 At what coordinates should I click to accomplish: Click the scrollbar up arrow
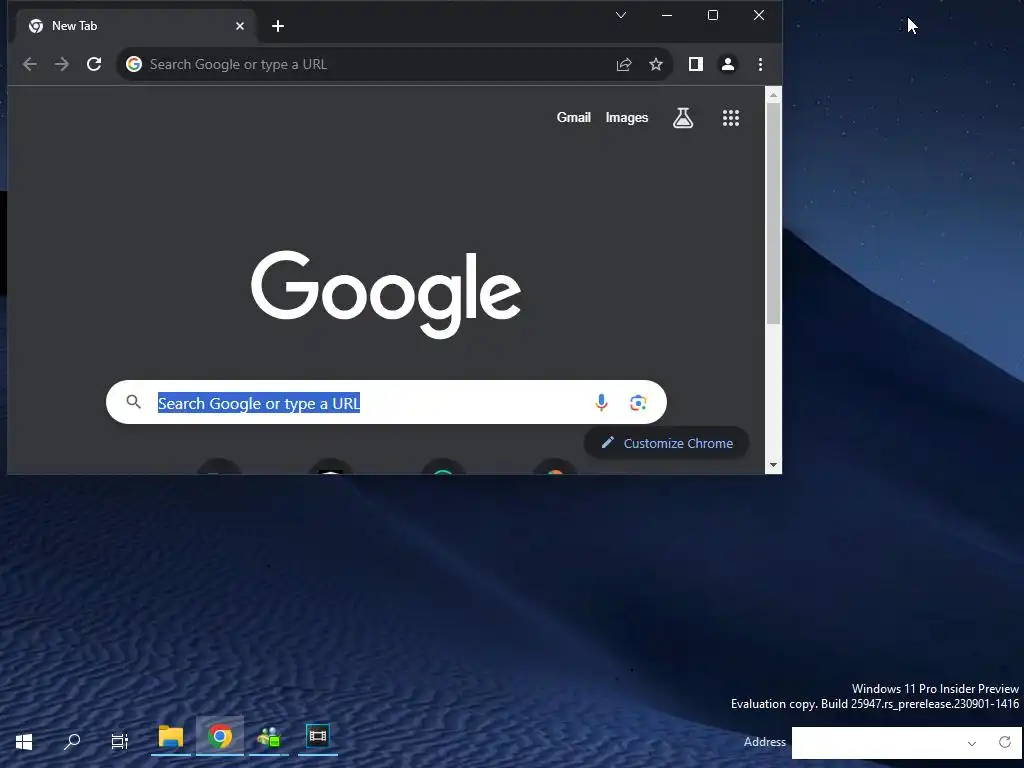773,95
